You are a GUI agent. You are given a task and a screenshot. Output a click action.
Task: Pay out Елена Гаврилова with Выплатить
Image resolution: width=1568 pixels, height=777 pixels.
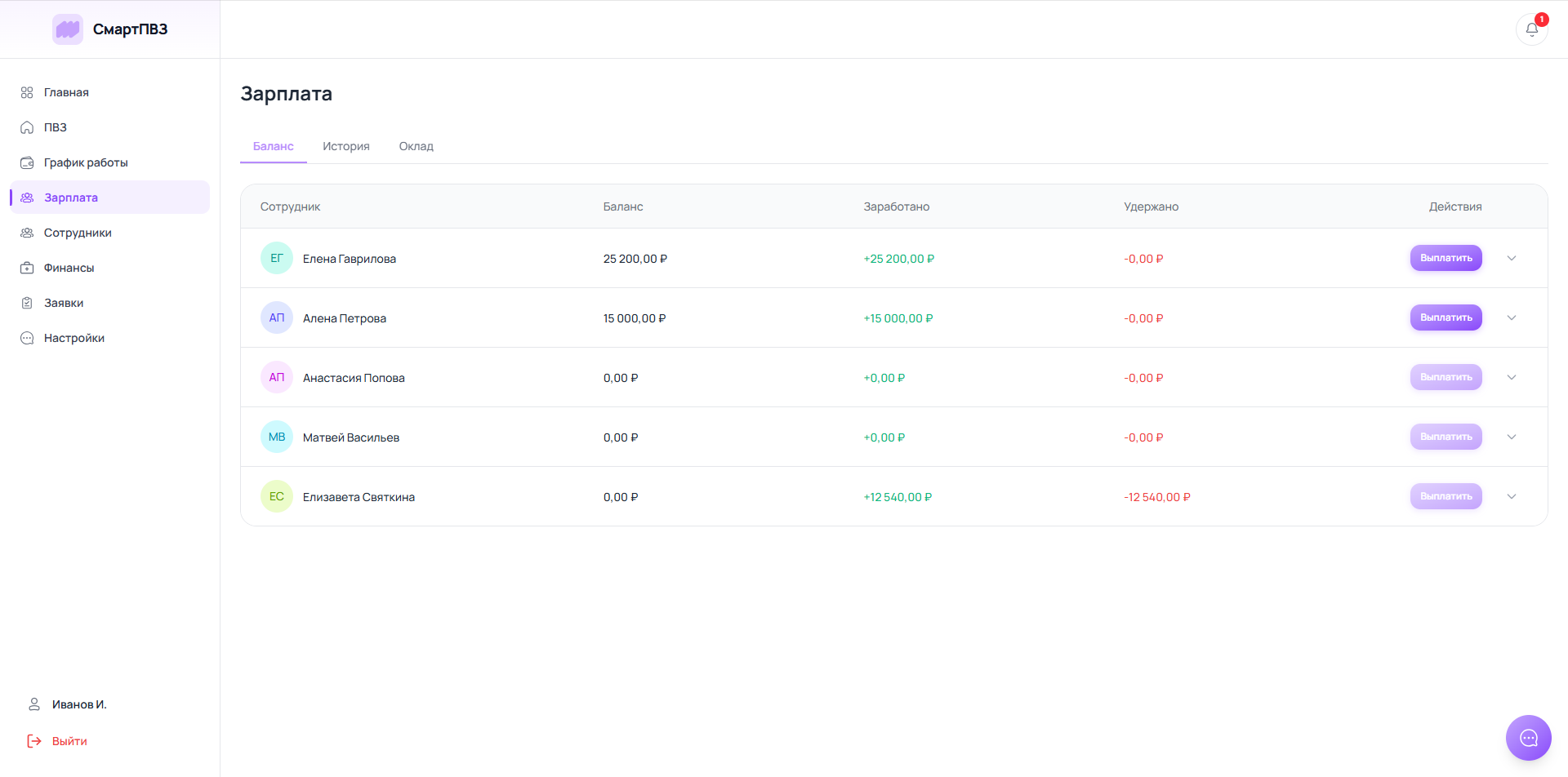tap(1445, 258)
